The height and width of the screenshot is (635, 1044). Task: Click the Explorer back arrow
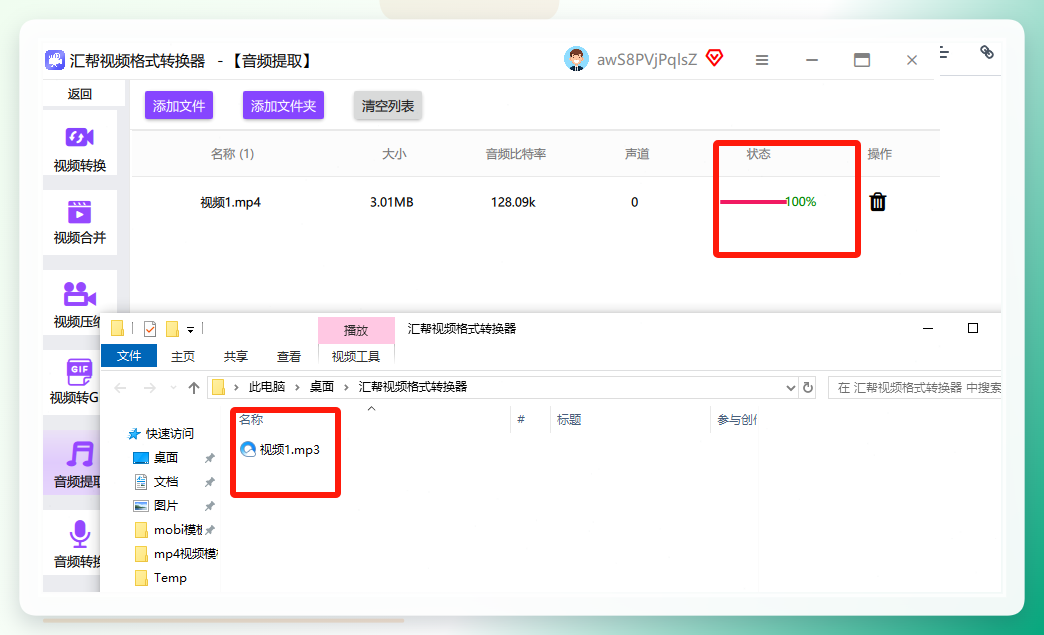pyautogui.click(x=121, y=387)
